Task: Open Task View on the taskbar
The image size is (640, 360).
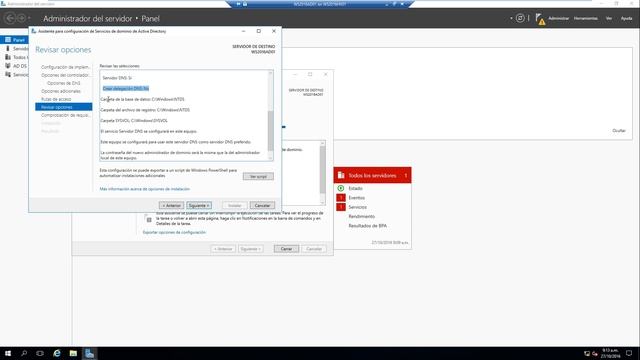Action: (x=40, y=353)
